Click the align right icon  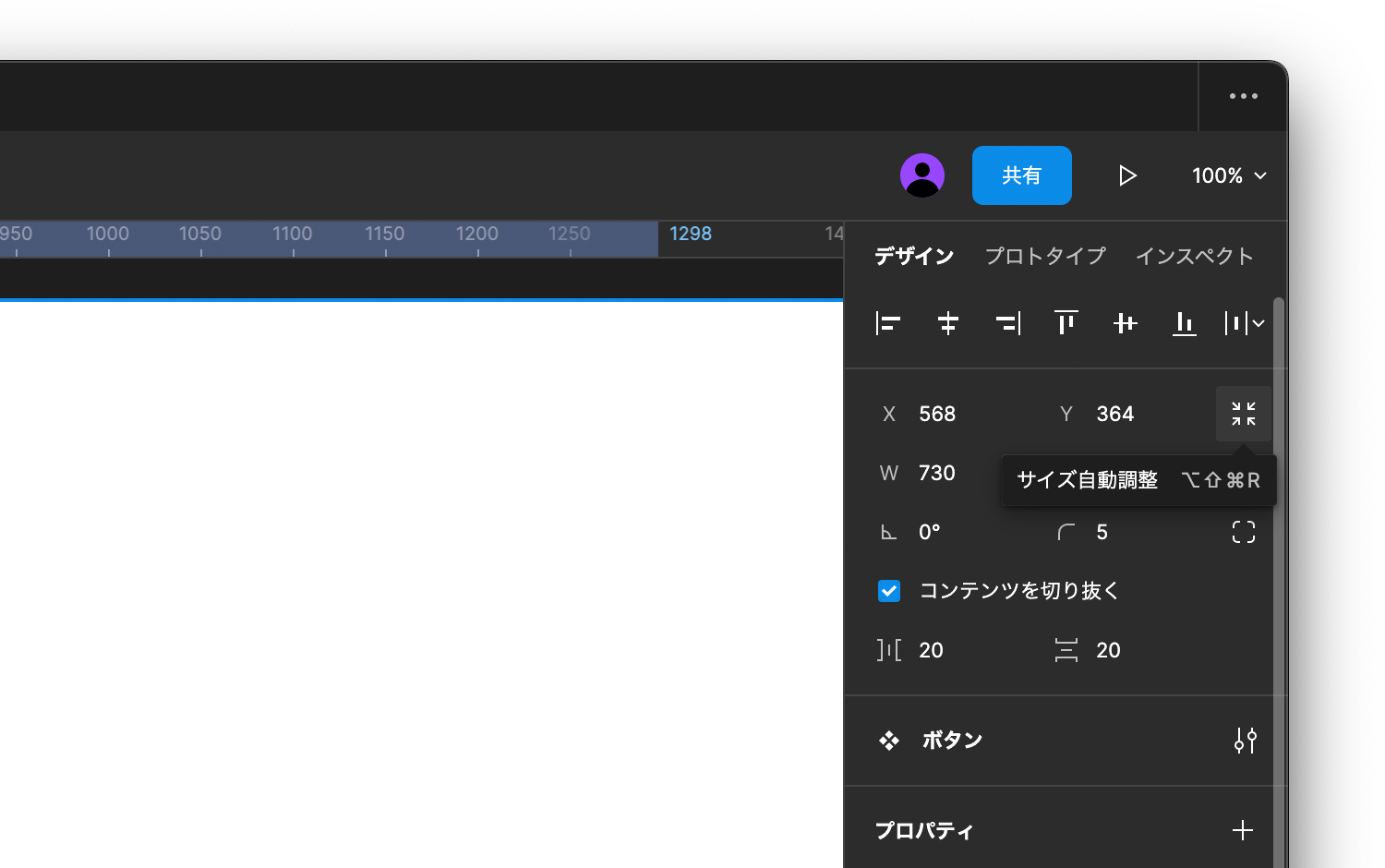1007,323
